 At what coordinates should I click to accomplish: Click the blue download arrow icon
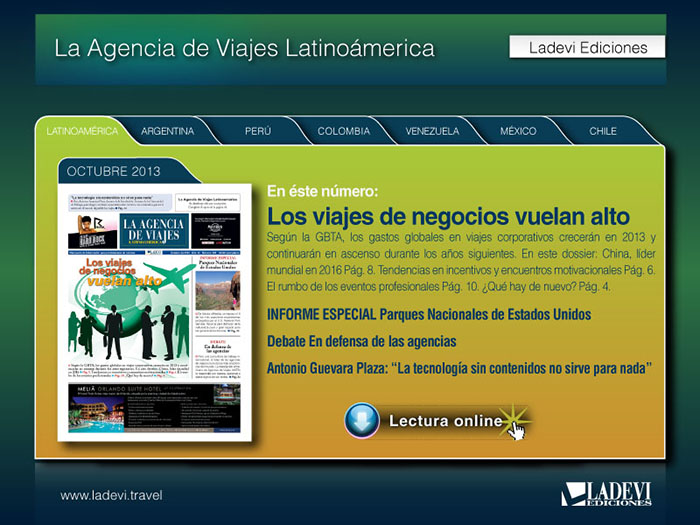(x=362, y=421)
